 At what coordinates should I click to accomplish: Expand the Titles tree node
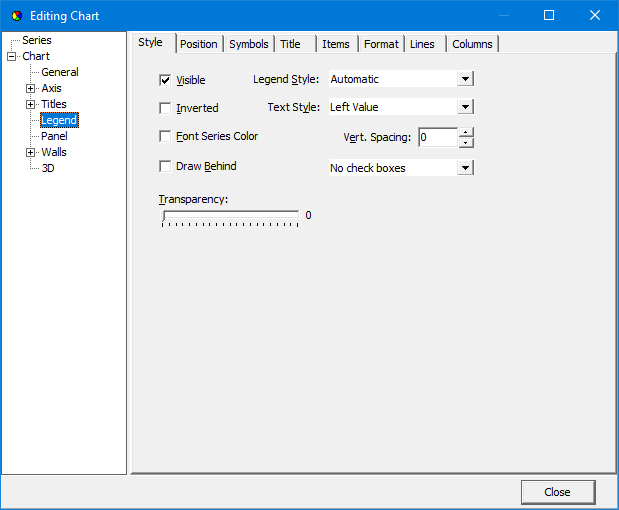pos(31,104)
